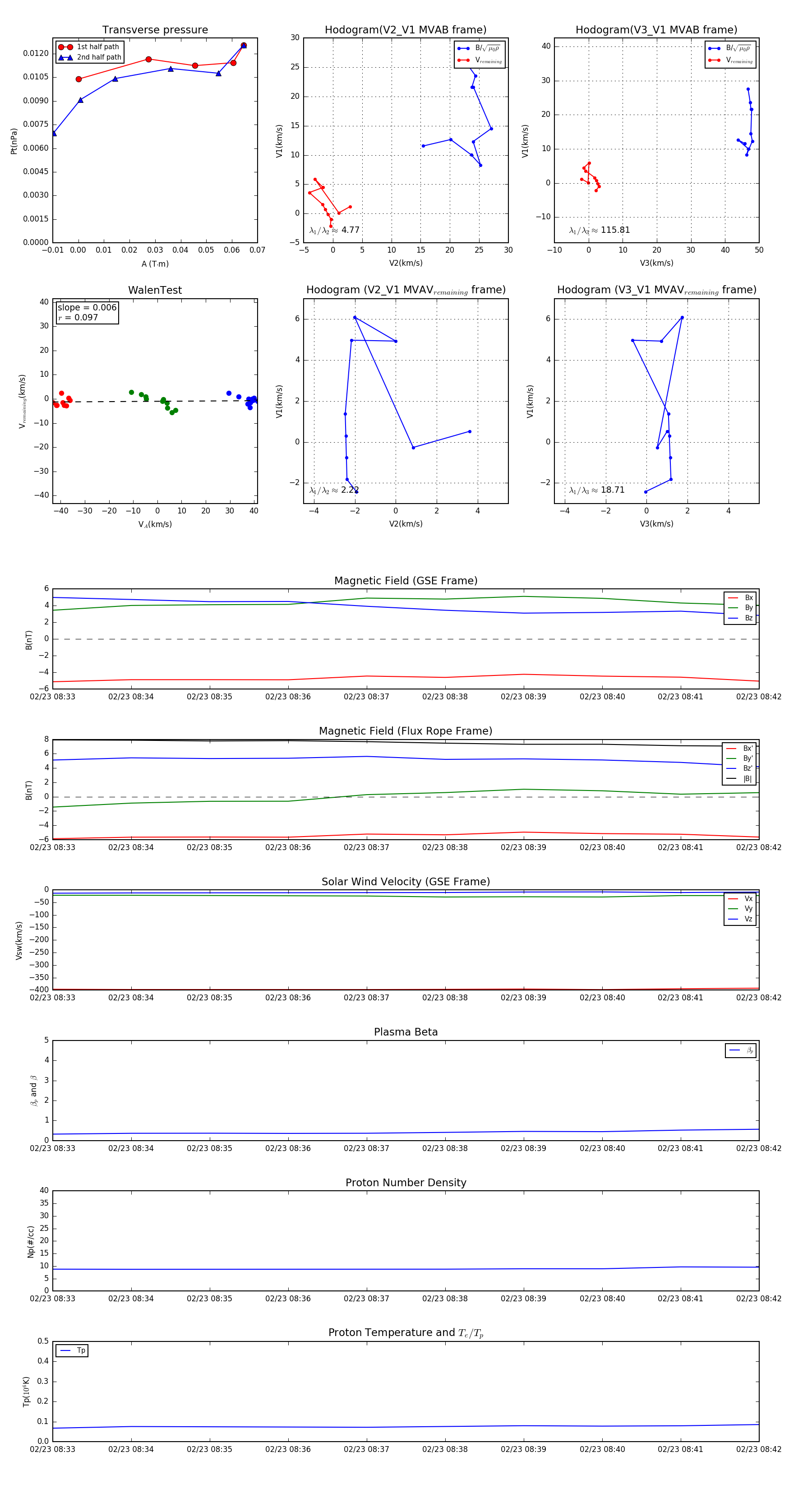Select the "1st half path" legend entry

[89, 47]
